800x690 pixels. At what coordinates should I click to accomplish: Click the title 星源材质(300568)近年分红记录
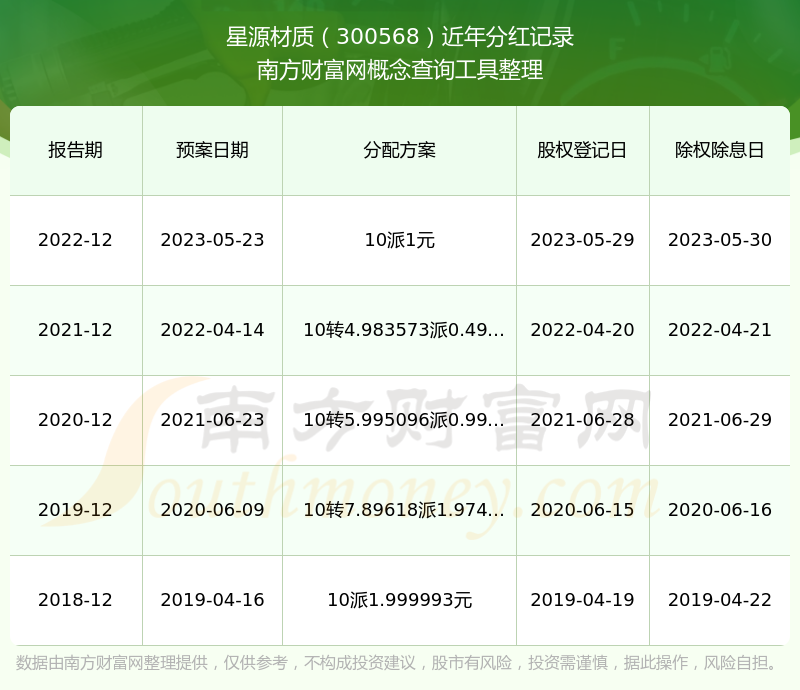(x=400, y=37)
